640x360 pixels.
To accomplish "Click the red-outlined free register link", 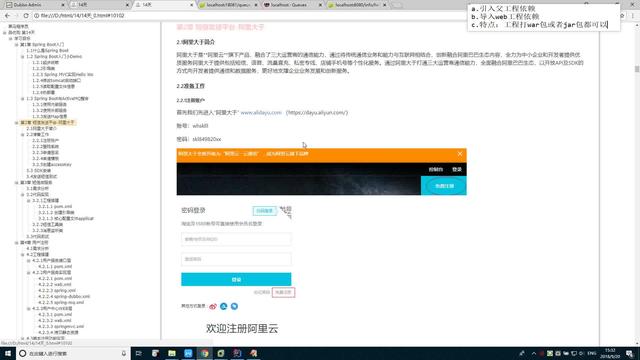I will [x=283, y=293].
